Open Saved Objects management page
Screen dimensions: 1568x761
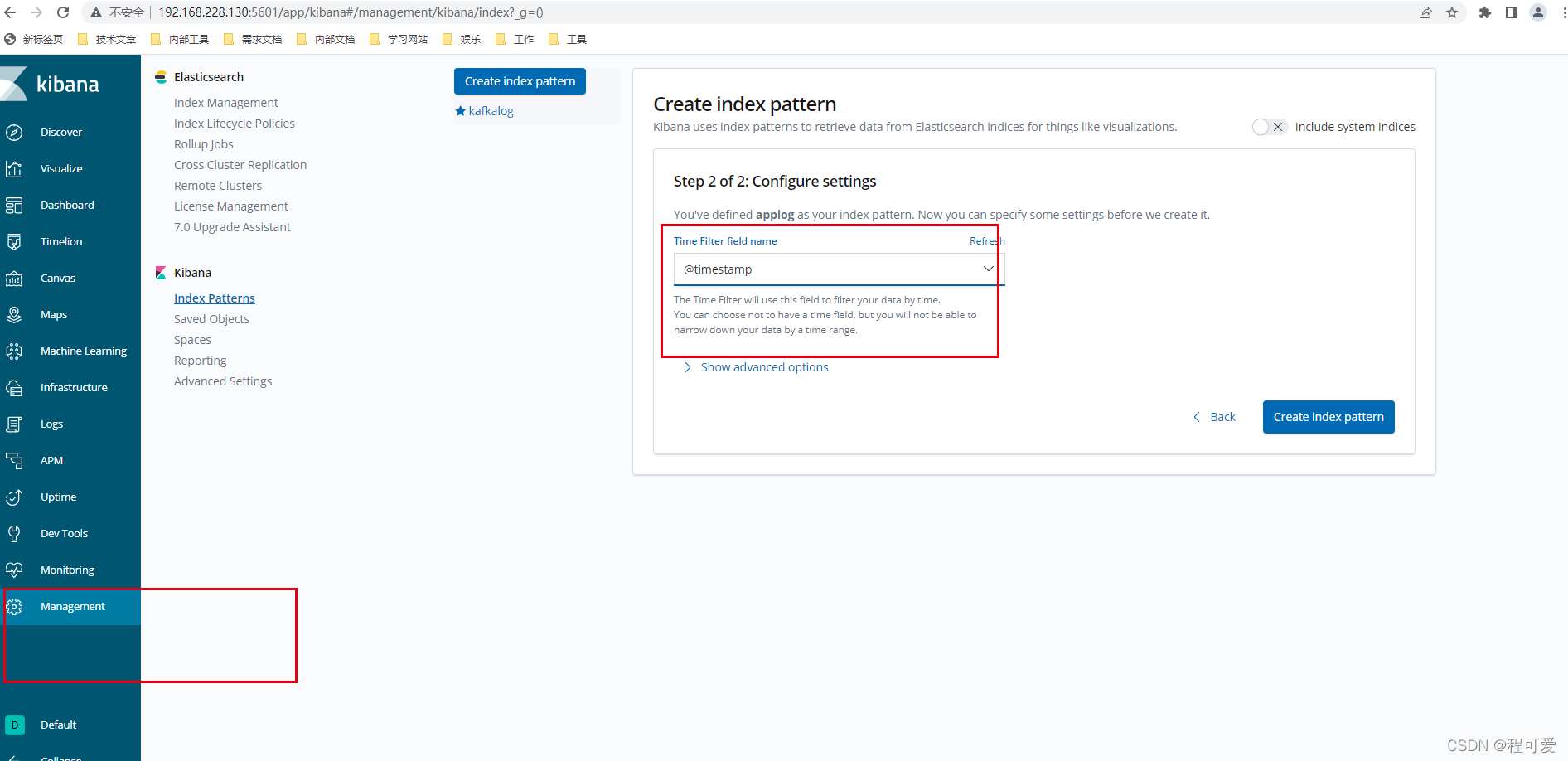tap(211, 319)
